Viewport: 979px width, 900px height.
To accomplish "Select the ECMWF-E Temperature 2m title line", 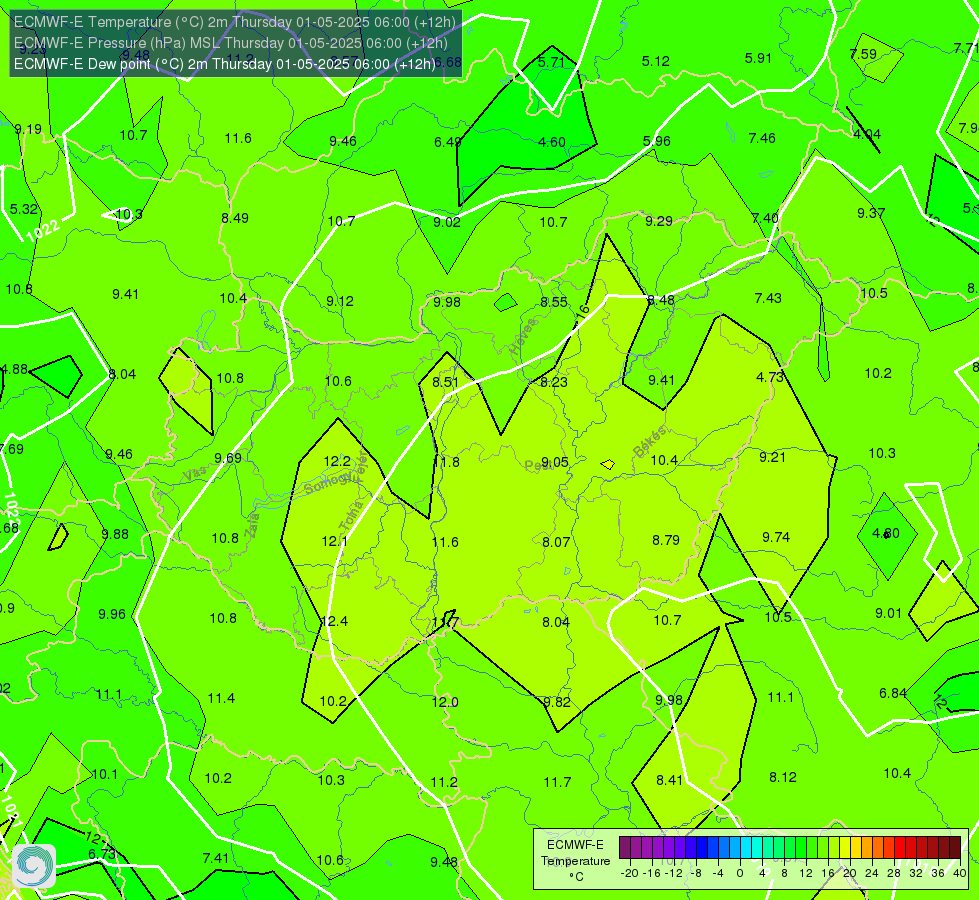I will 235,22.
